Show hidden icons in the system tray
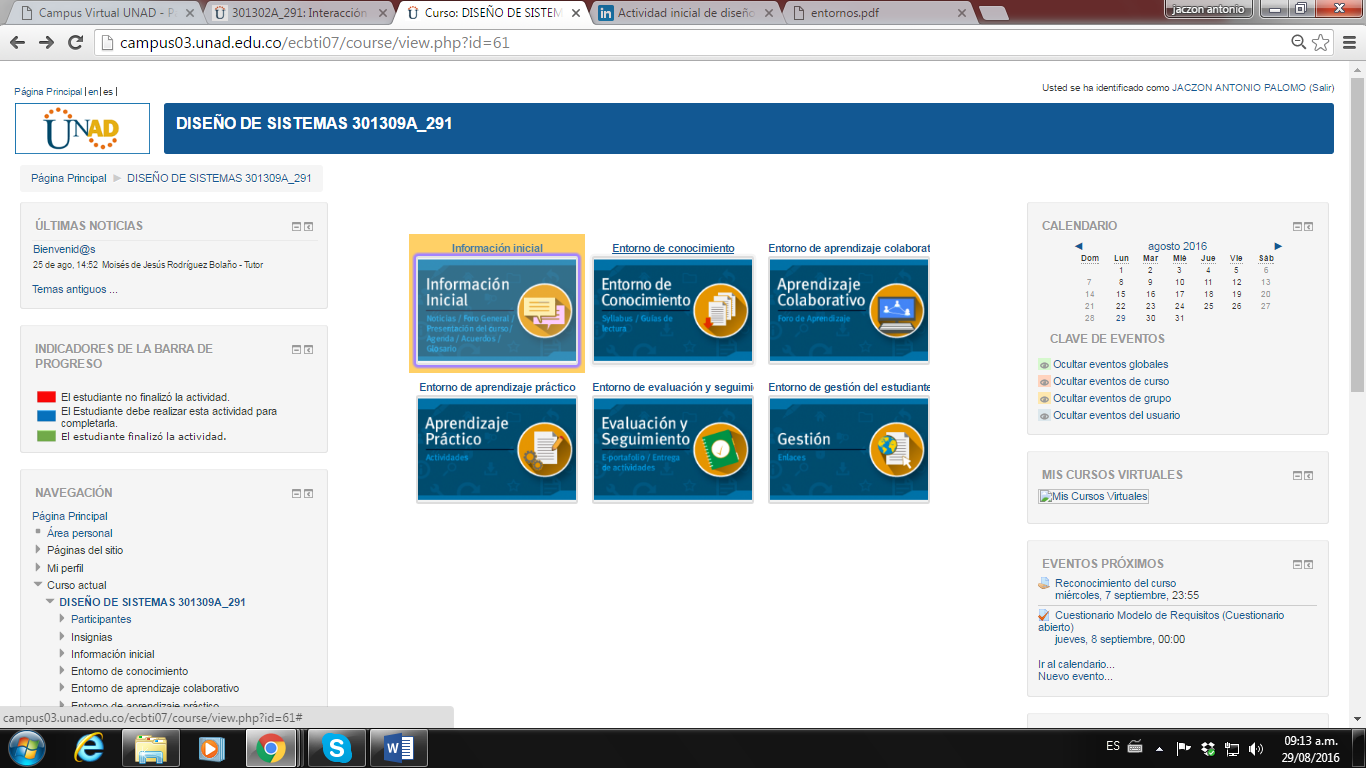Image resolution: width=1366 pixels, height=768 pixels. (1159, 748)
